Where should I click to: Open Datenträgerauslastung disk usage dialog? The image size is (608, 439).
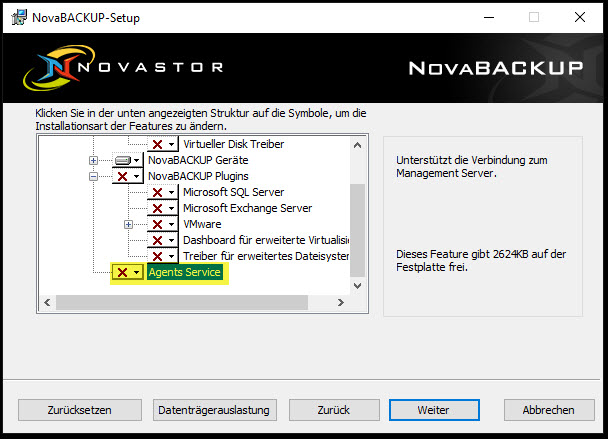click(214, 410)
